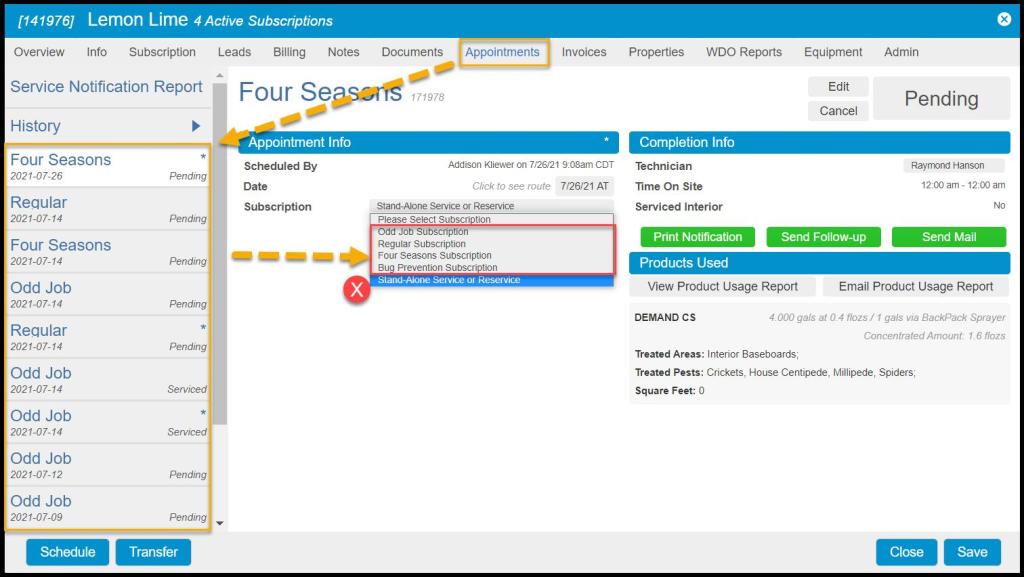Open the WDO Reports tab
Screen dimensions: 1024x577
point(742,52)
